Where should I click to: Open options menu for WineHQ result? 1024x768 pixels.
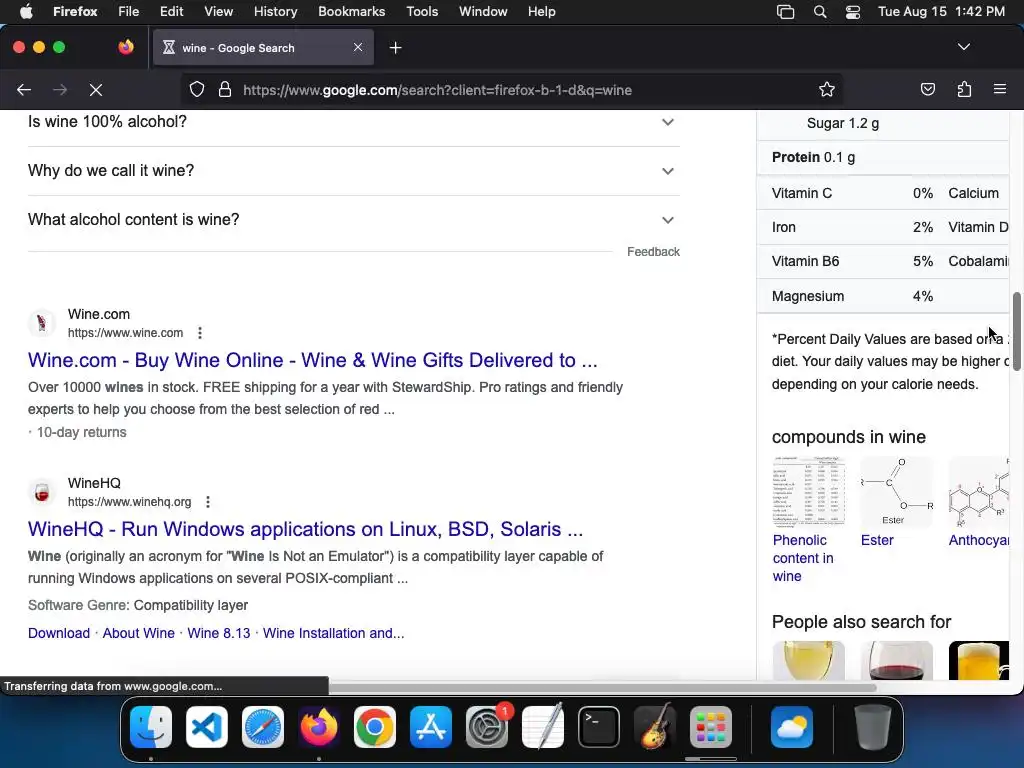coord(208,502)
